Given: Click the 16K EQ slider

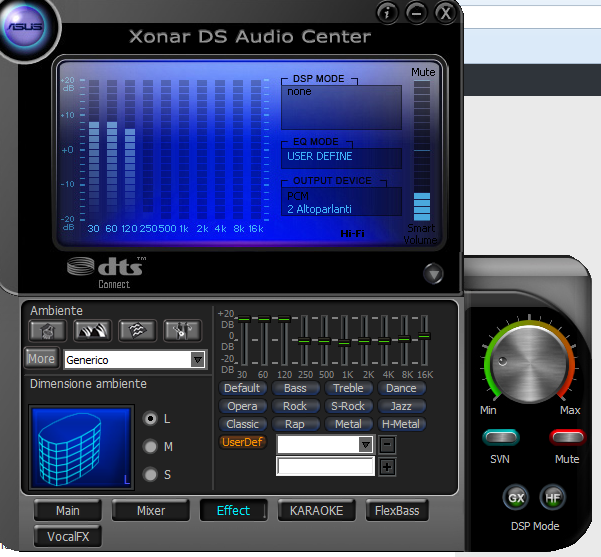Looking at the screenshot, I should [424, 336].
